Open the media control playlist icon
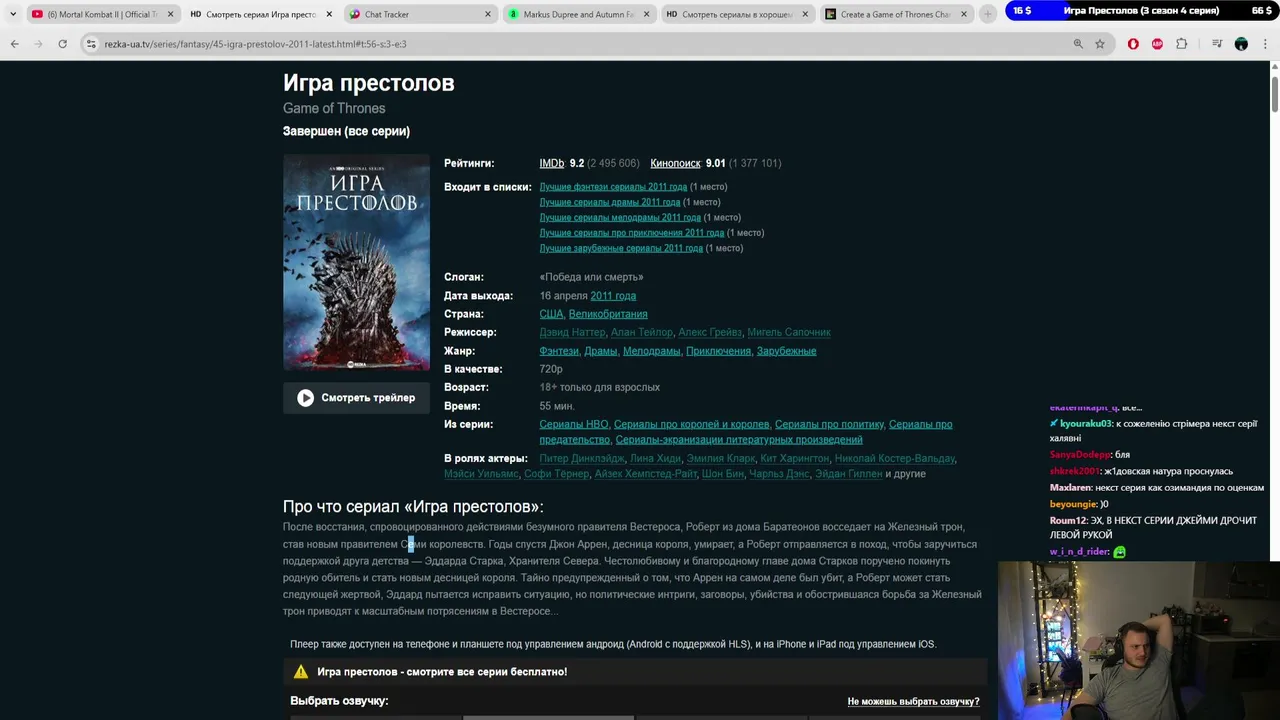The width and height of the screenshot is (1280, 720). tap(1217, 44)
